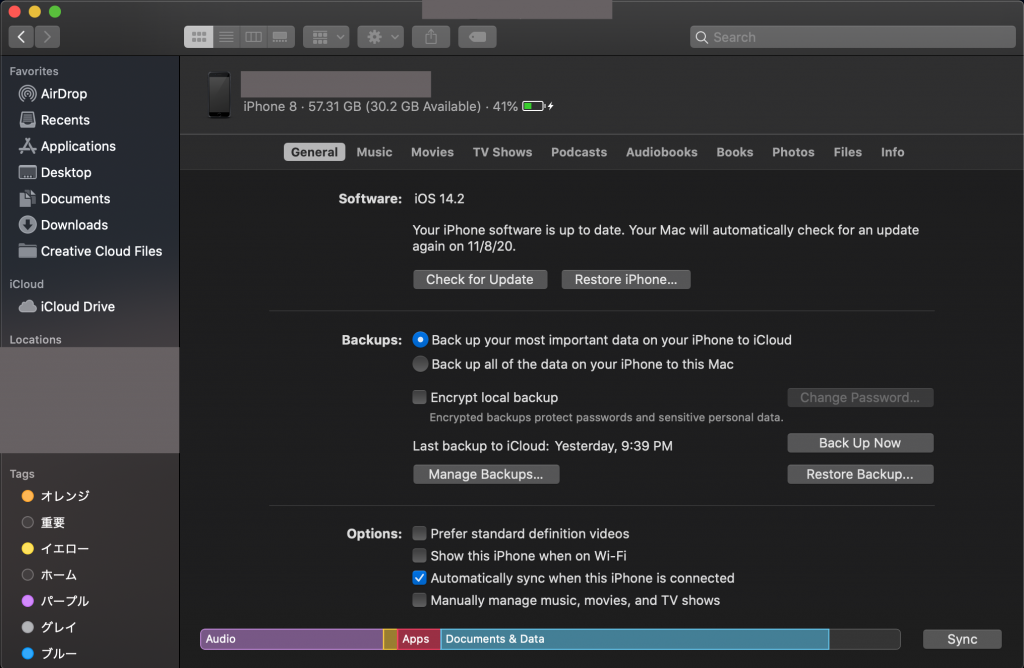Open Recents in the sidebar

(54, 120)
